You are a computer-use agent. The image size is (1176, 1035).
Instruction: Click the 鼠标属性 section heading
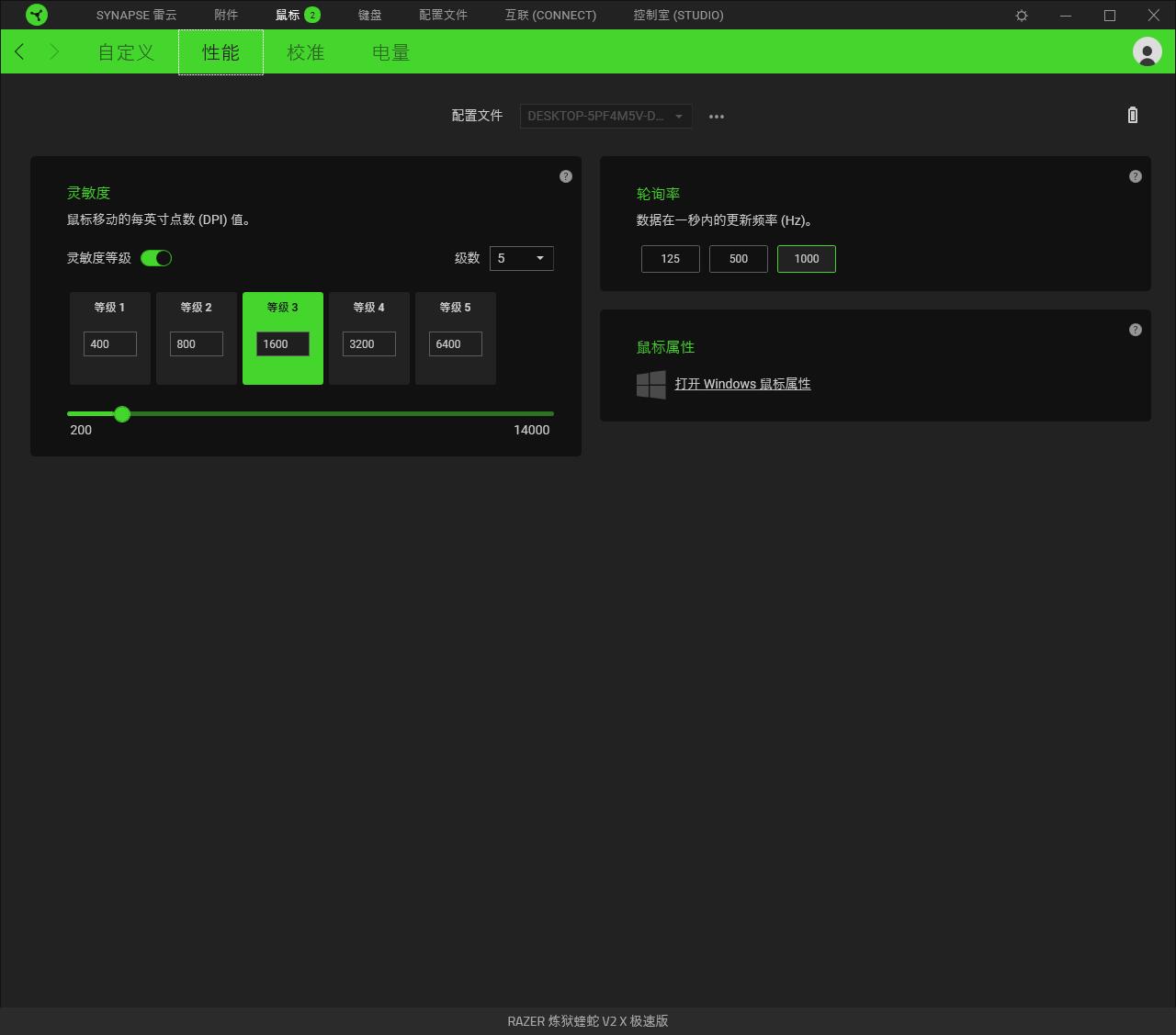tap(666, 347)
